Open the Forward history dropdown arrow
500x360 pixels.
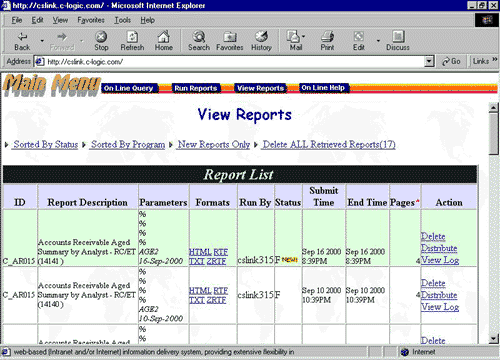pos(82,41)
